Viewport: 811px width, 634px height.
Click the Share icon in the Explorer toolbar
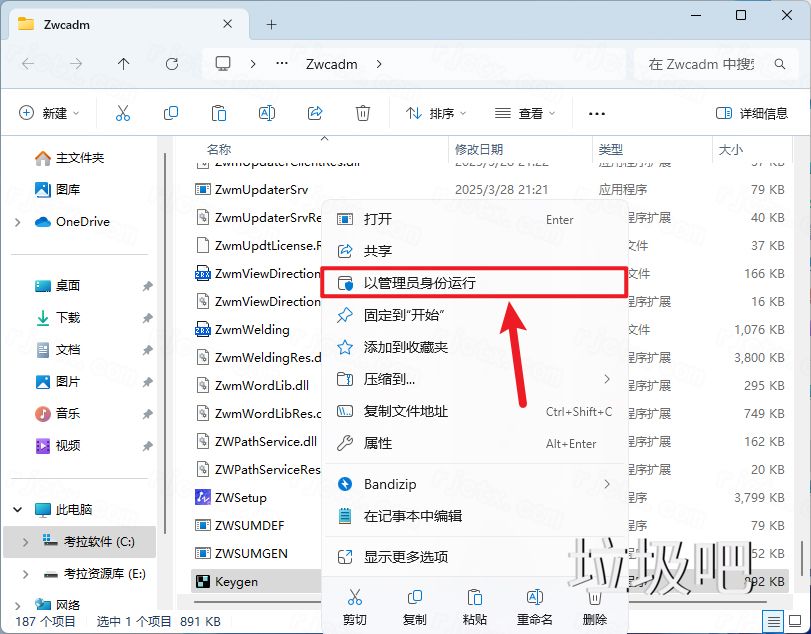click(315, 113)
